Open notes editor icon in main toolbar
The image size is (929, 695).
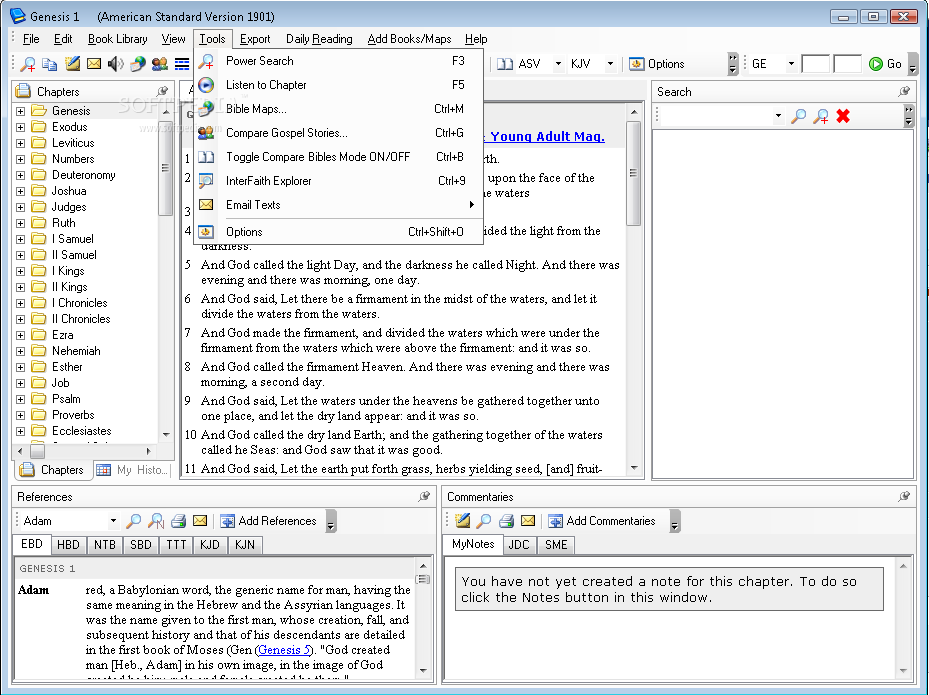[72, 64]
